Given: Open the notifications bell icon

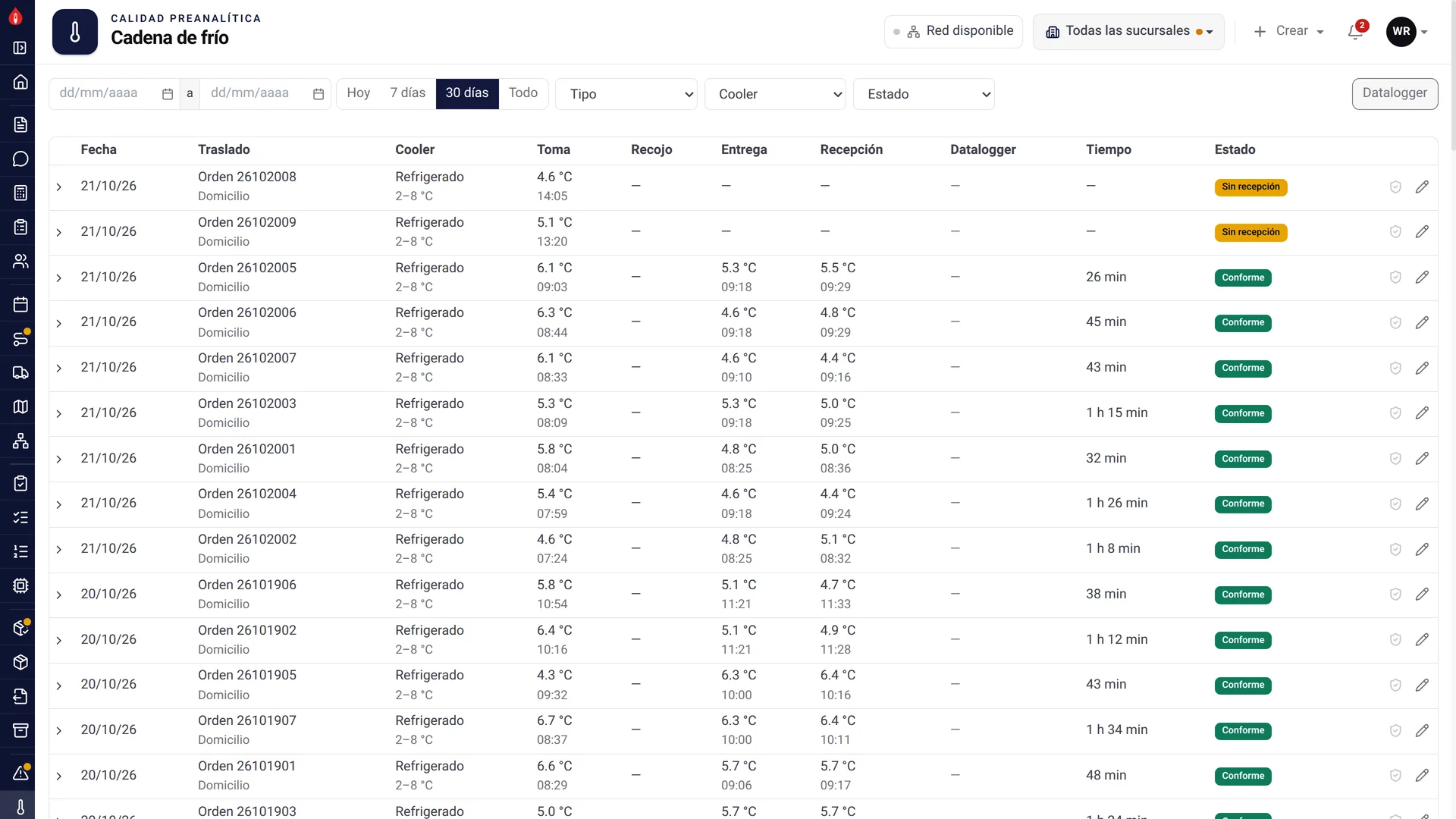Looking at the screenshot, I should coord(1356,31).
